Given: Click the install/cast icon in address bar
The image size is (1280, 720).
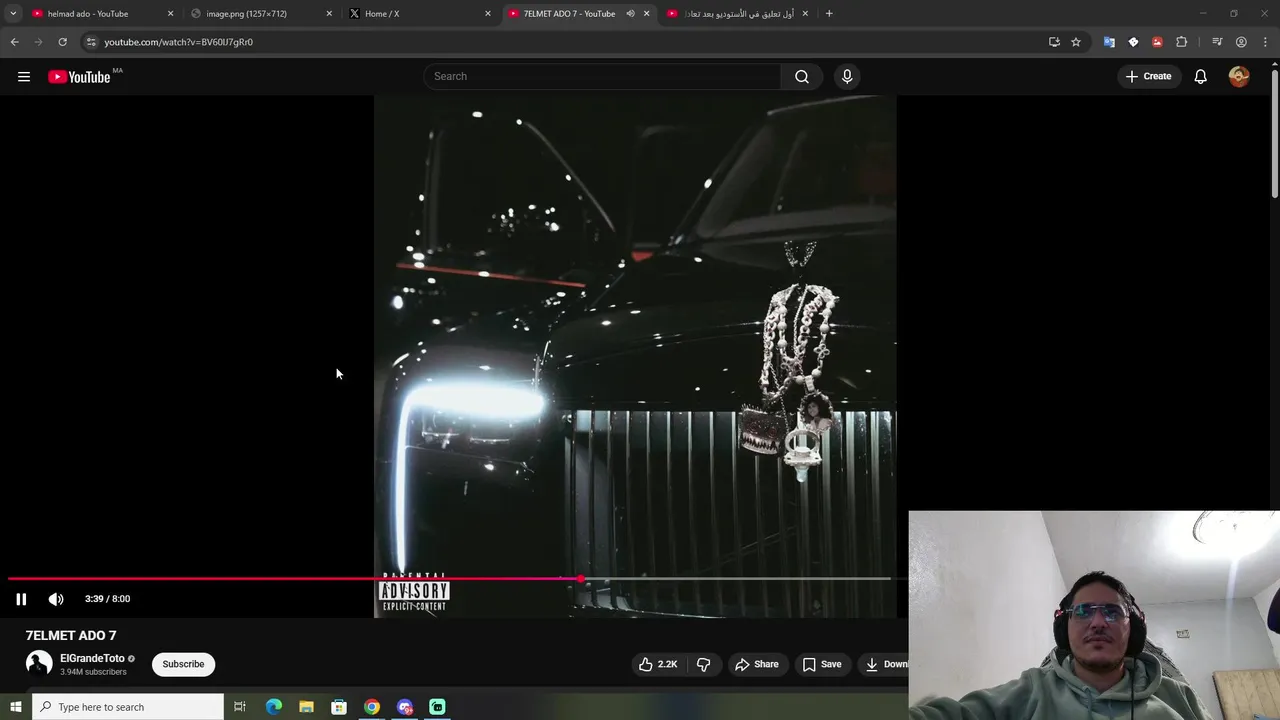Looking at the screenshot, I should pos(1054,42).
